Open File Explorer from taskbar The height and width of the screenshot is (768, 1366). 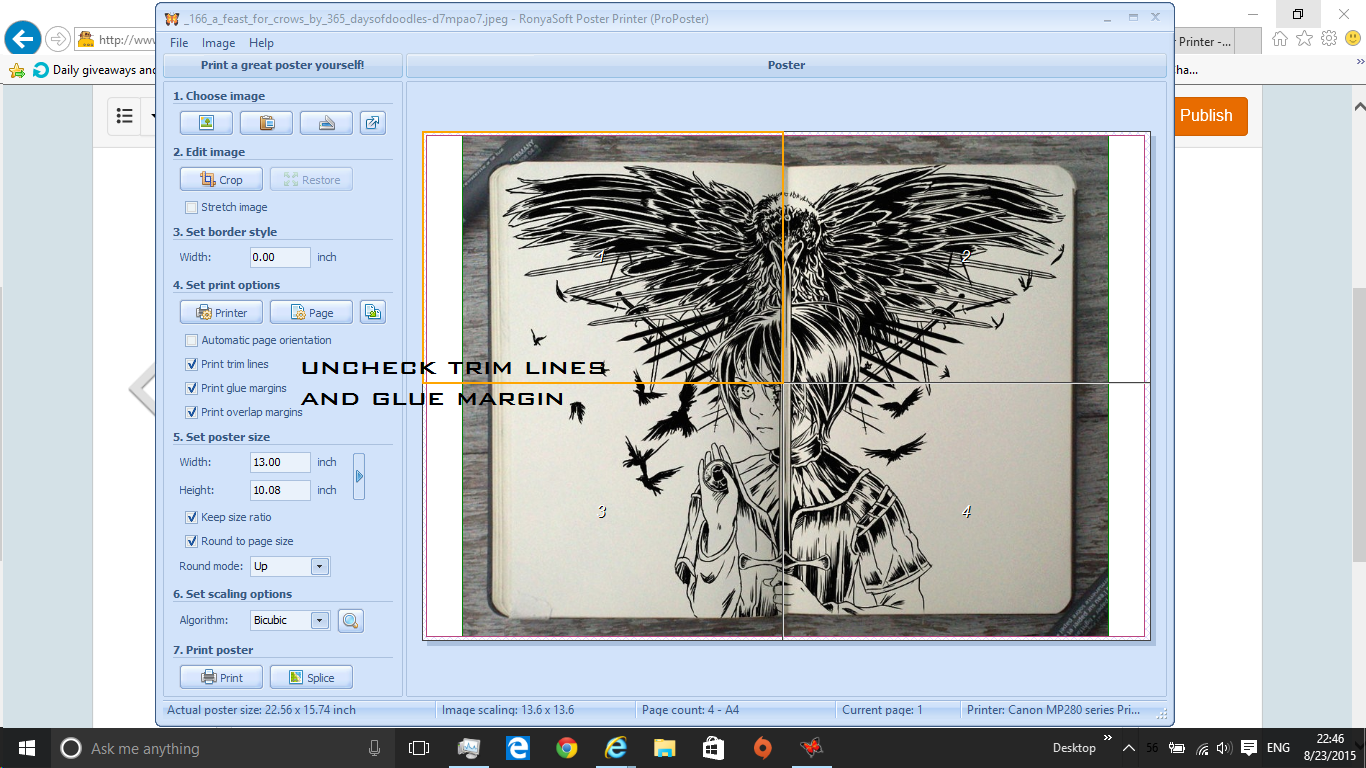click(664, 748)
